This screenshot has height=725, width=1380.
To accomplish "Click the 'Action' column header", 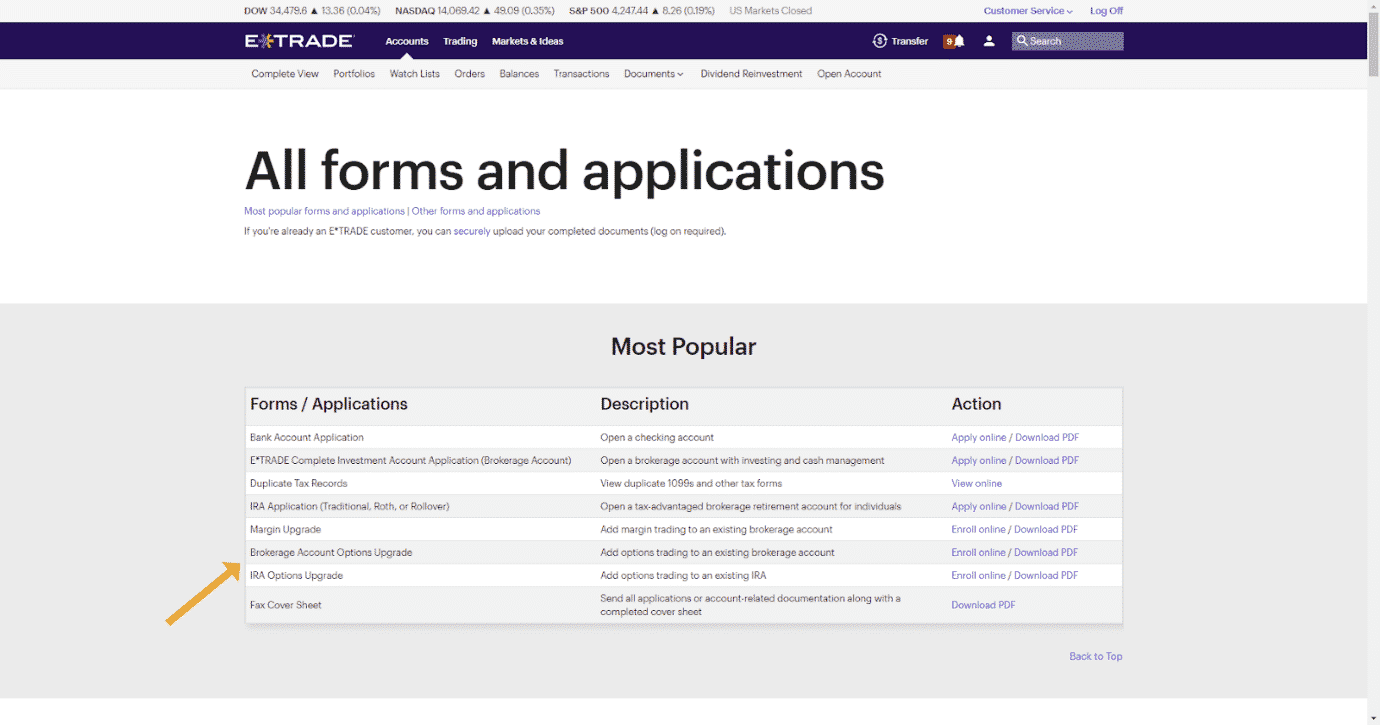I will 976,404.
